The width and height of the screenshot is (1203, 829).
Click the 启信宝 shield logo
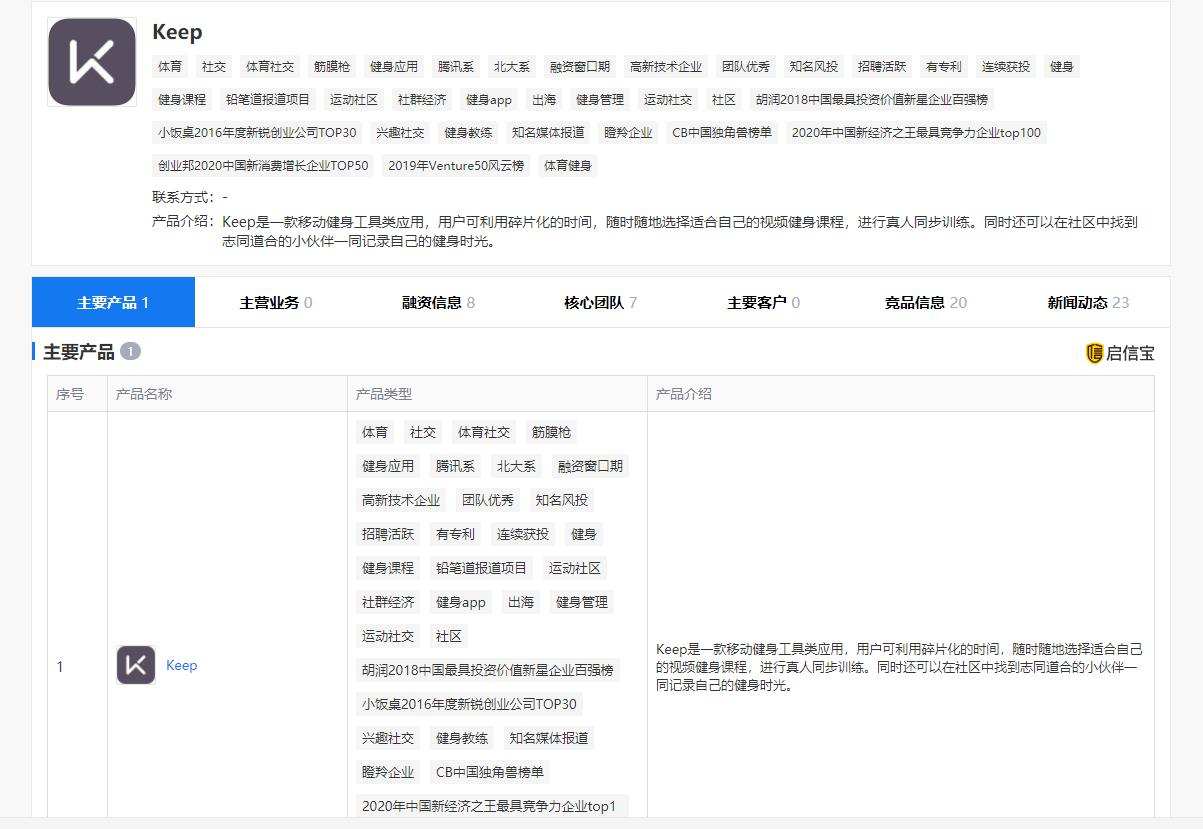(x=1094, y=353)
